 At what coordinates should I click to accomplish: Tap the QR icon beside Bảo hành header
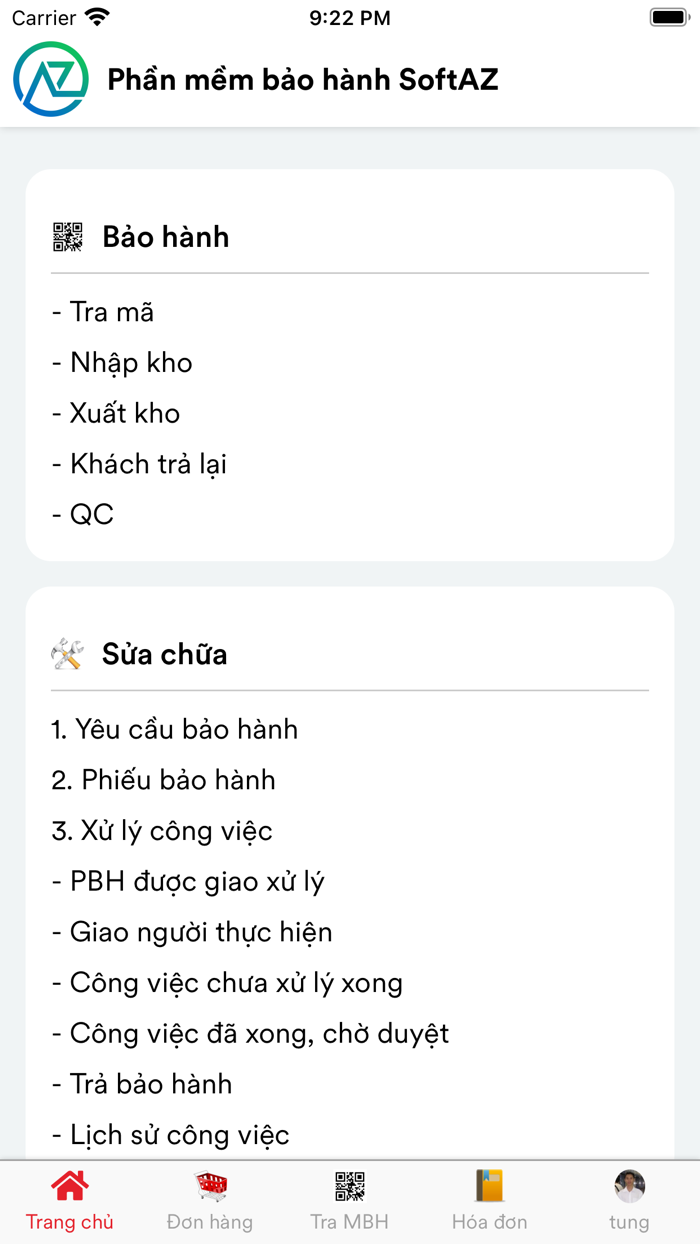(x=66, y=237)
